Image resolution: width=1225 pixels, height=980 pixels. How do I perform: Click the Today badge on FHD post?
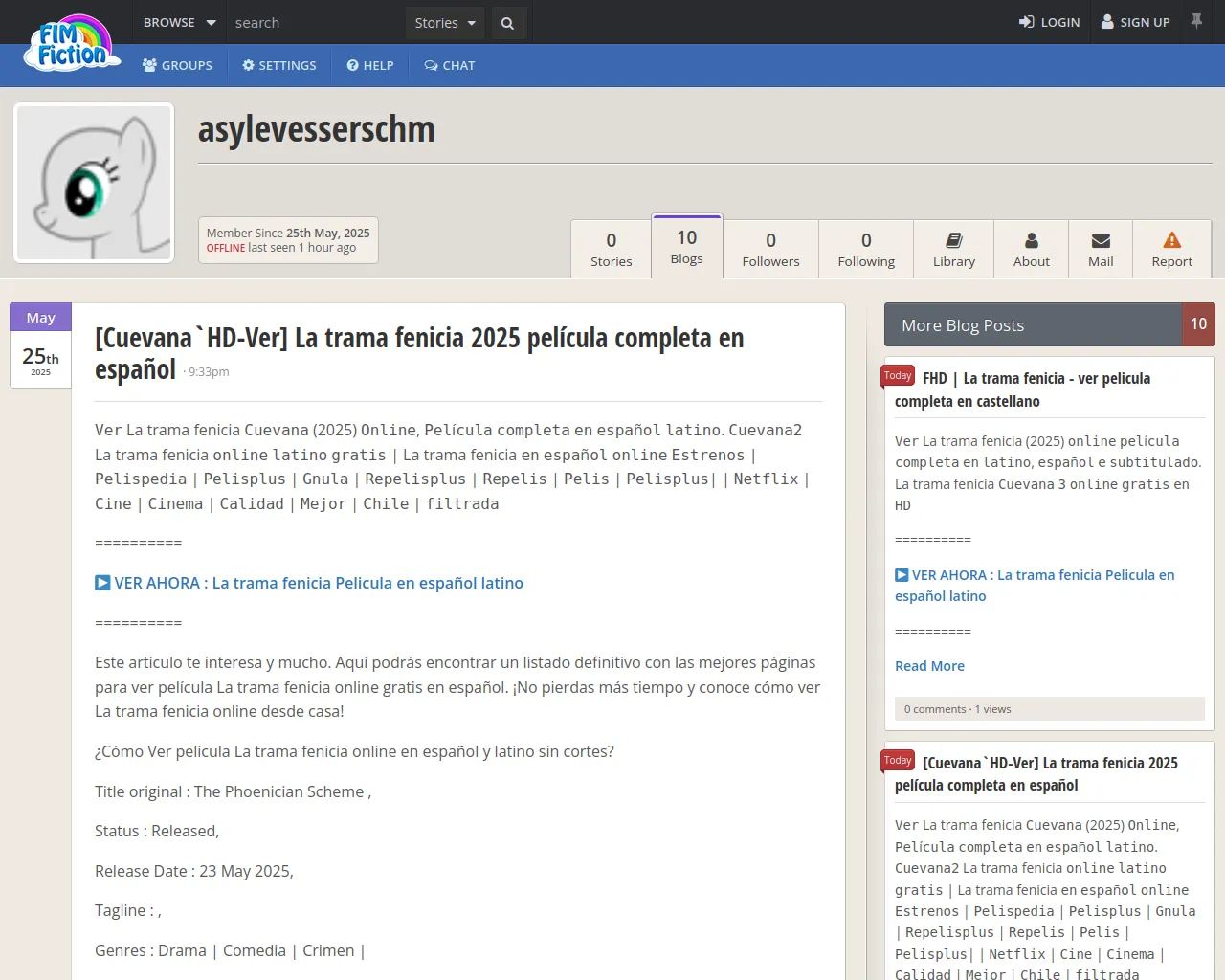coord(898,376)
